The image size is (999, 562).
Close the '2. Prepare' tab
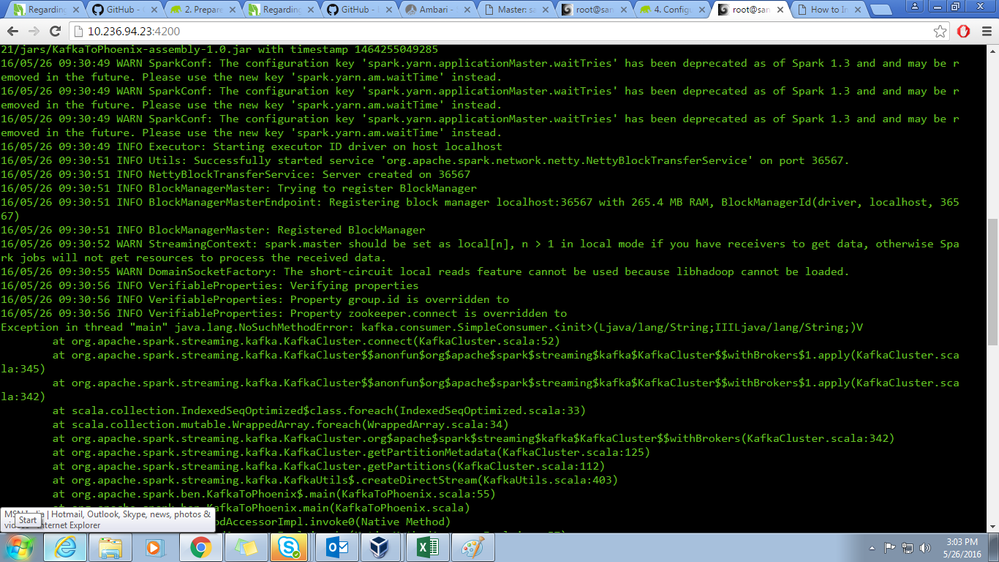coord(232,10)
